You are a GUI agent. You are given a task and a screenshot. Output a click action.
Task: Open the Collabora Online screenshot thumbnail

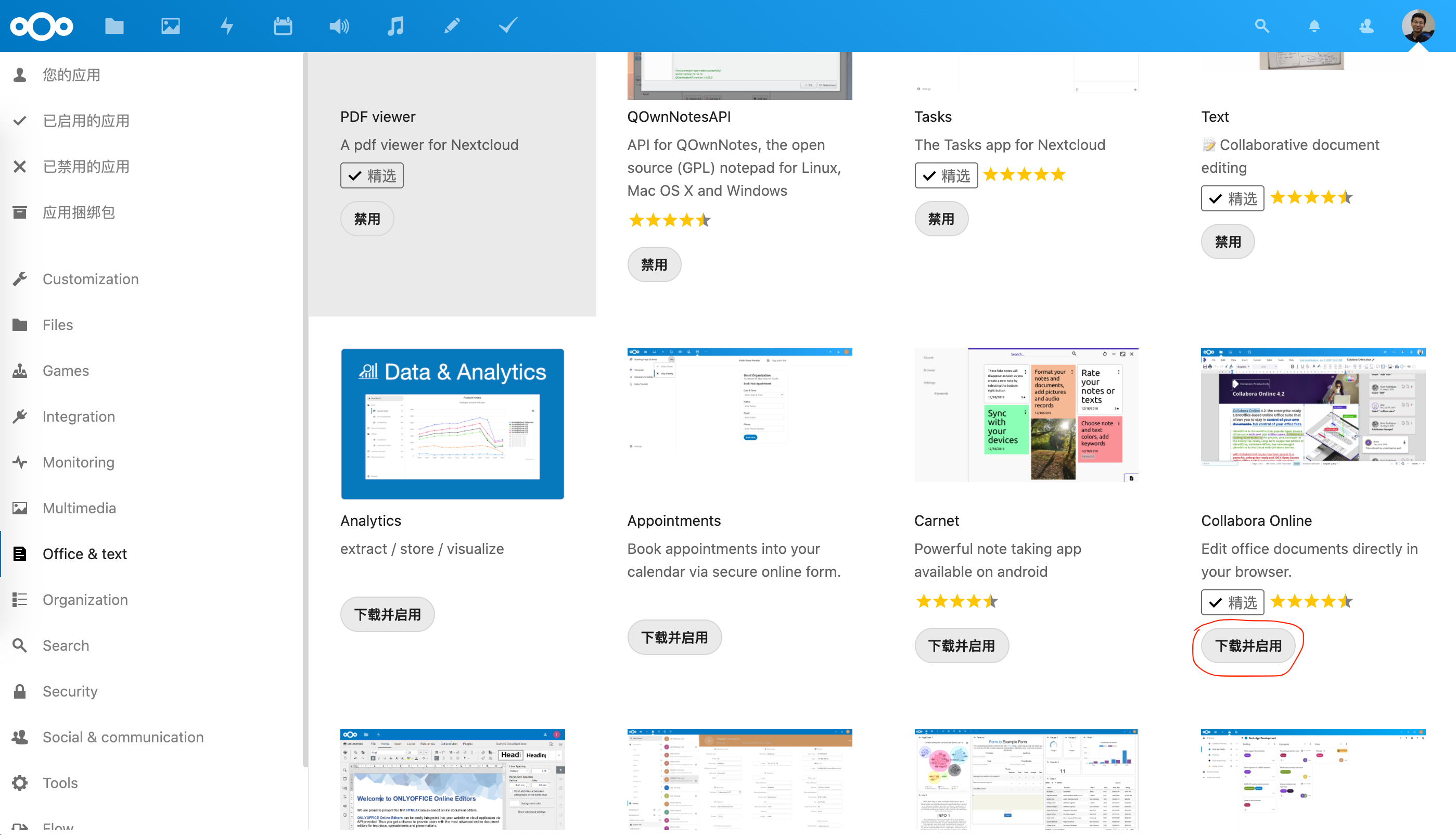click(1313, 407)
